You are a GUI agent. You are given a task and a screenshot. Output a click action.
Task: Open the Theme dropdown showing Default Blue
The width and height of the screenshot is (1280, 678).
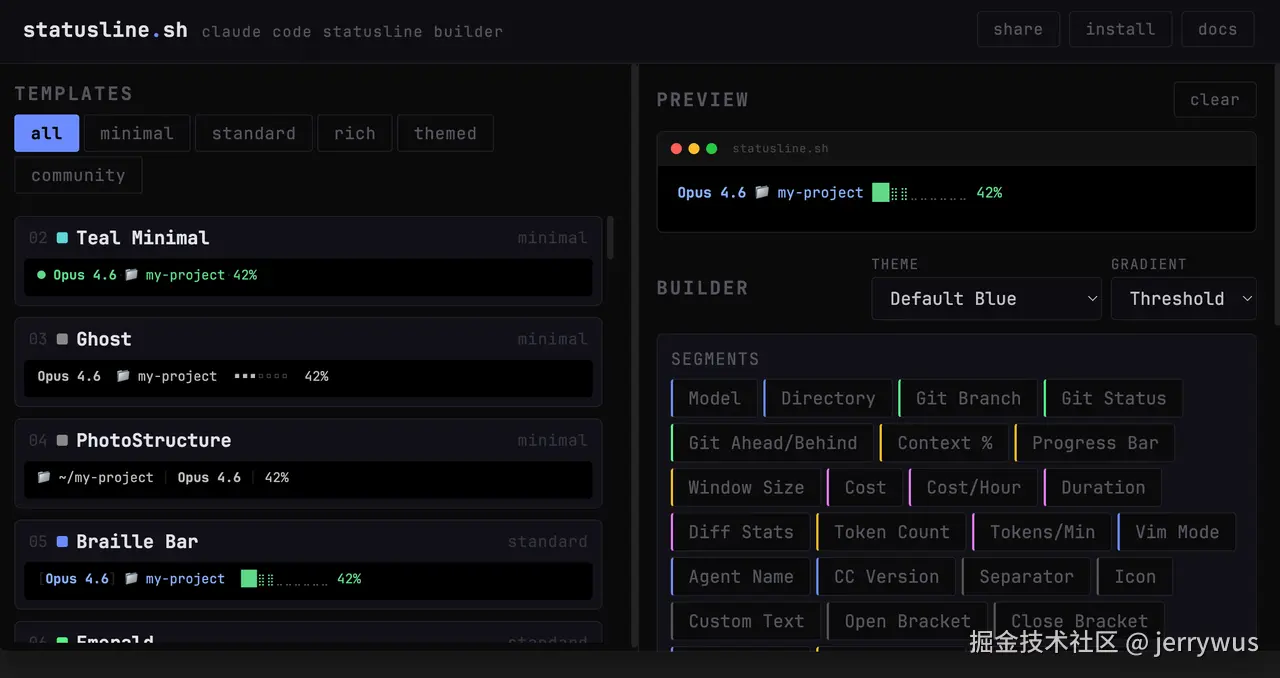(986, 298)
